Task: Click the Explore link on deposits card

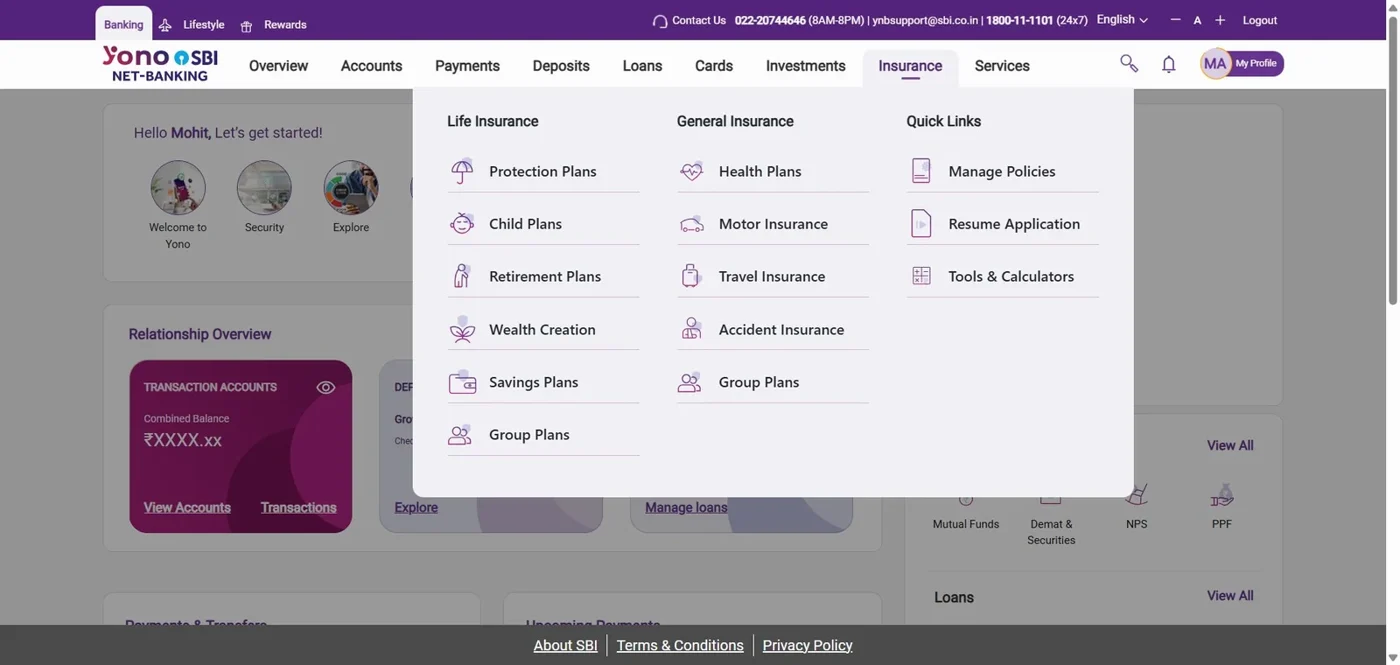Action: [x=416, y=507]
